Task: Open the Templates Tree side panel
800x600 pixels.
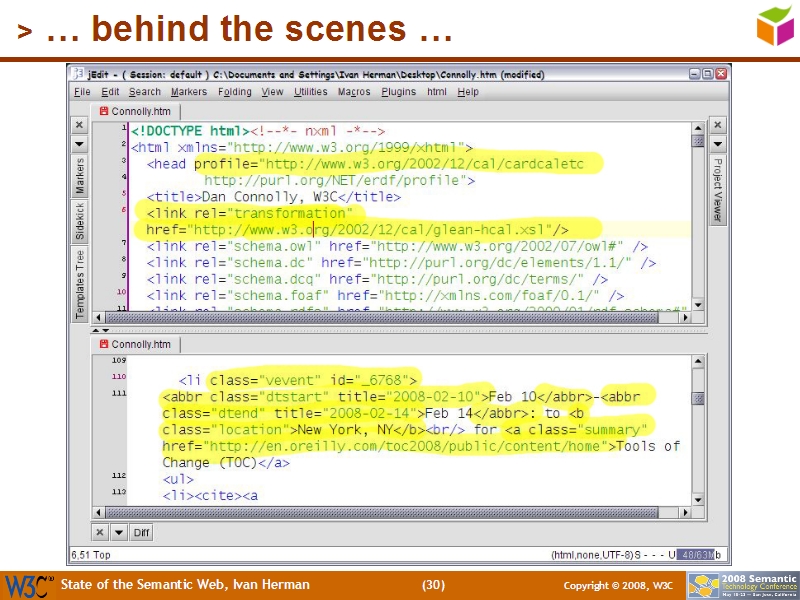Action: pos(80,284)
